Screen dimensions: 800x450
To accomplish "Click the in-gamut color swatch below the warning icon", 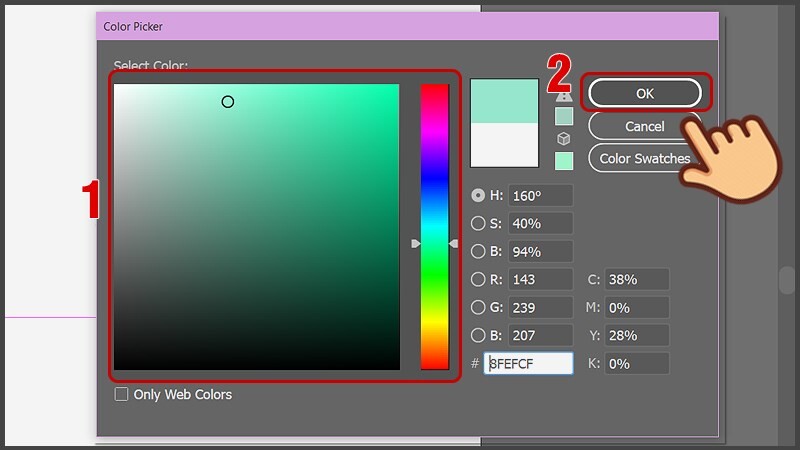I will 564,116.
